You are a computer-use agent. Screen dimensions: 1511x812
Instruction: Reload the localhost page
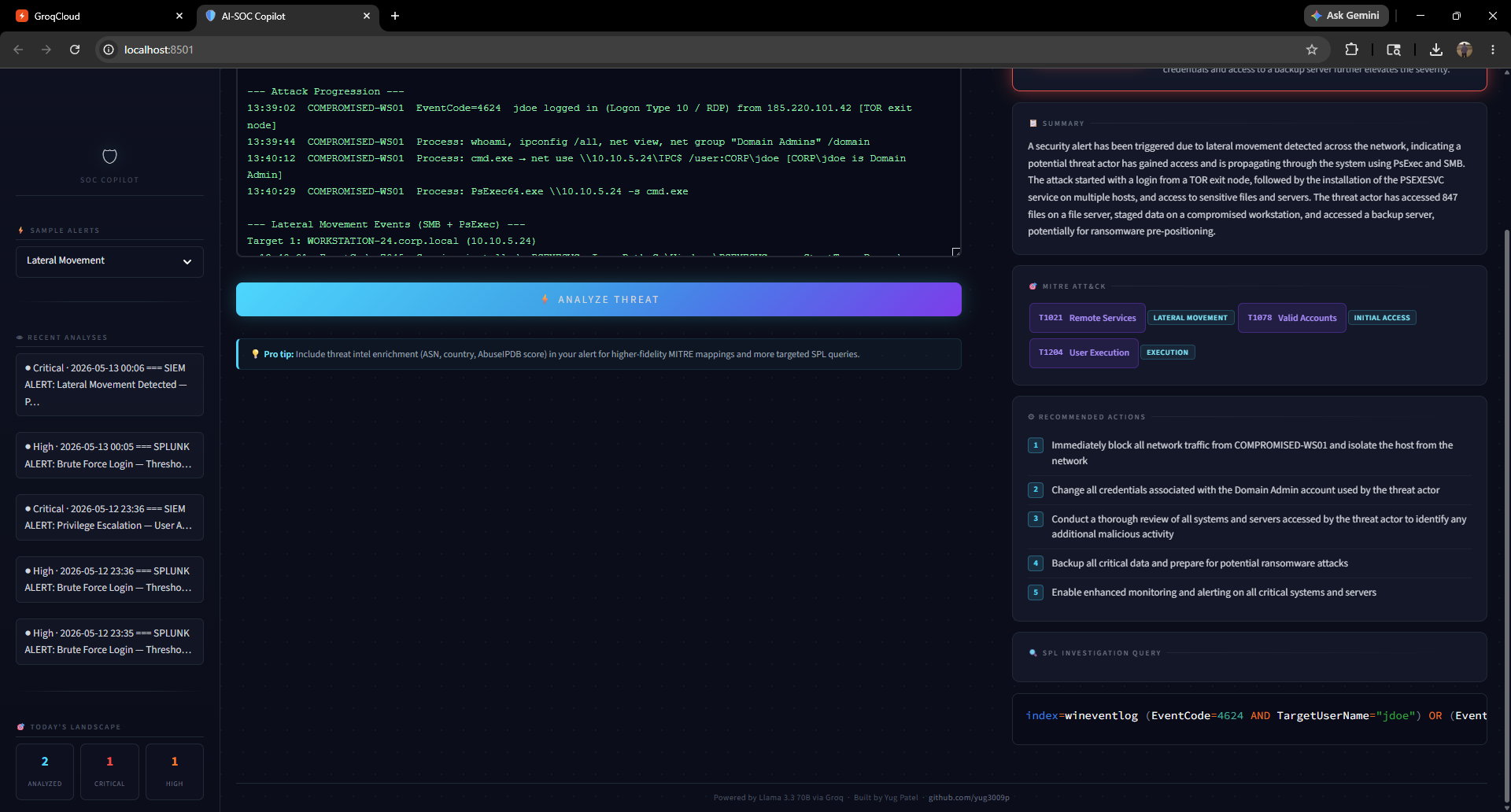75,50
